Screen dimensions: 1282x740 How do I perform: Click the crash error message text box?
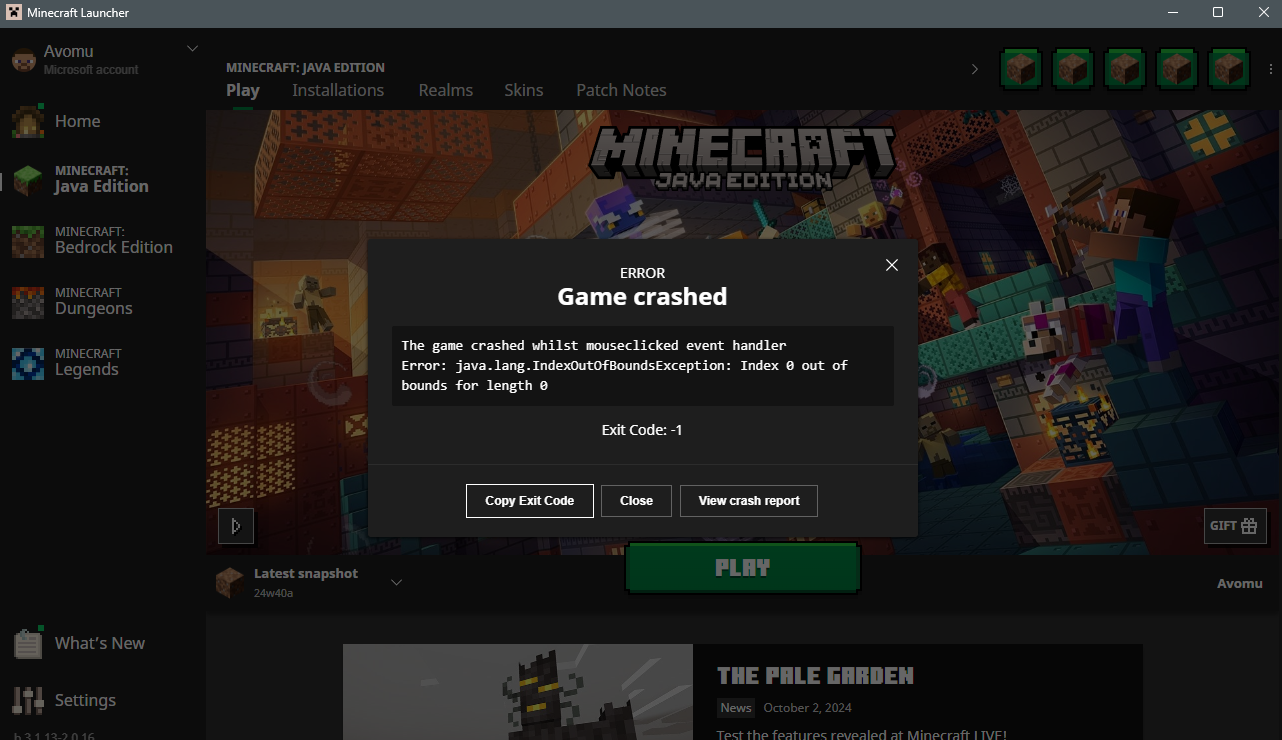tap(643, 366)
